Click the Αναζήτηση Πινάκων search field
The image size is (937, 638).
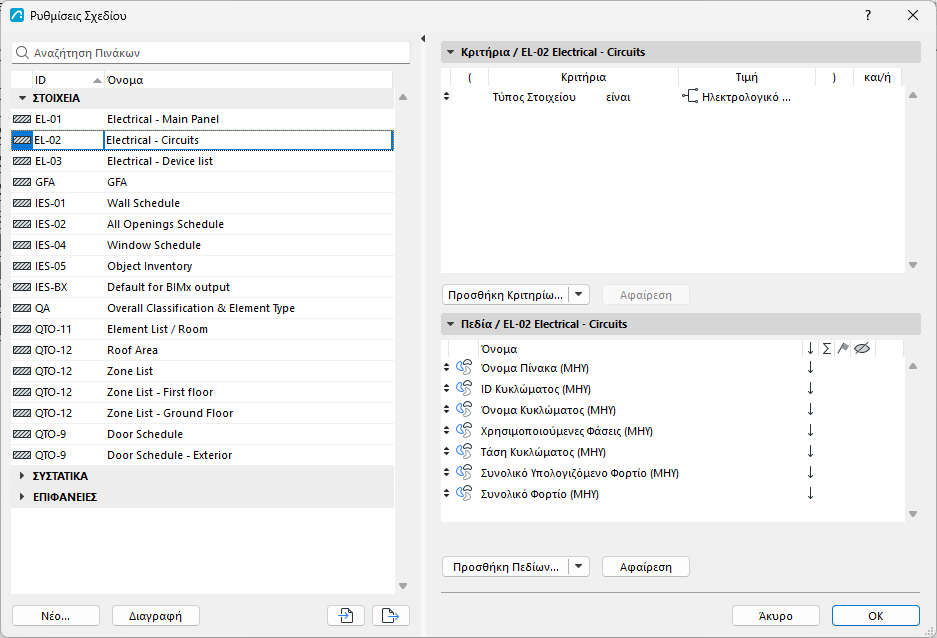pyautogui.click(x=211, y=53)
